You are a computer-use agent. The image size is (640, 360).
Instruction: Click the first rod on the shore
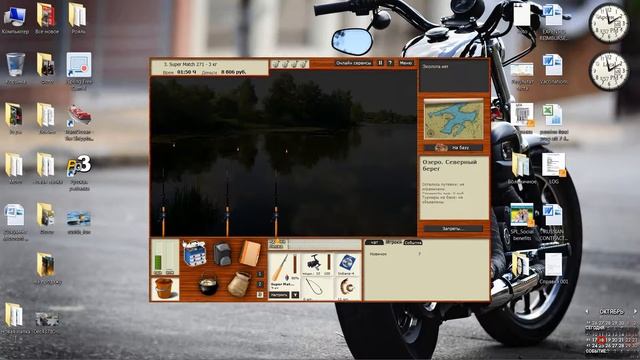163,208
